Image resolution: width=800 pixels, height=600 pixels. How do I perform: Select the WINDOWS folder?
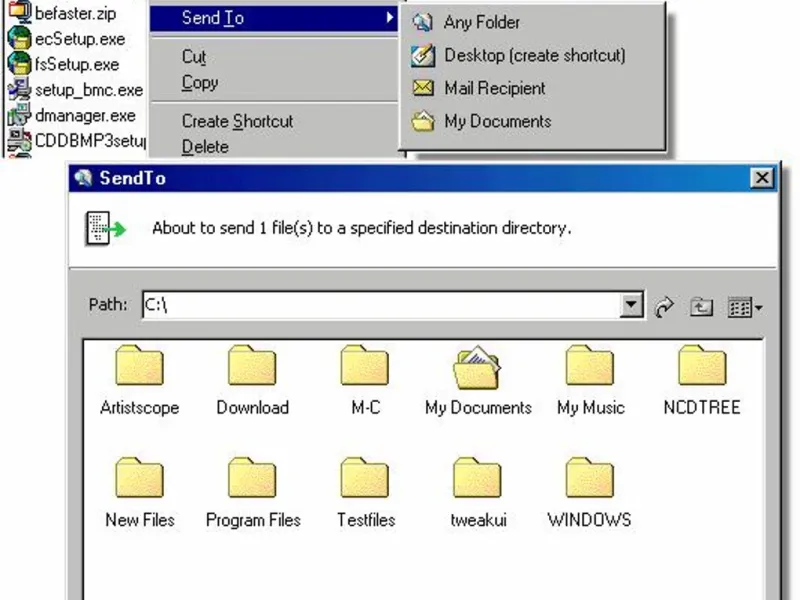(x=589, y=493)
